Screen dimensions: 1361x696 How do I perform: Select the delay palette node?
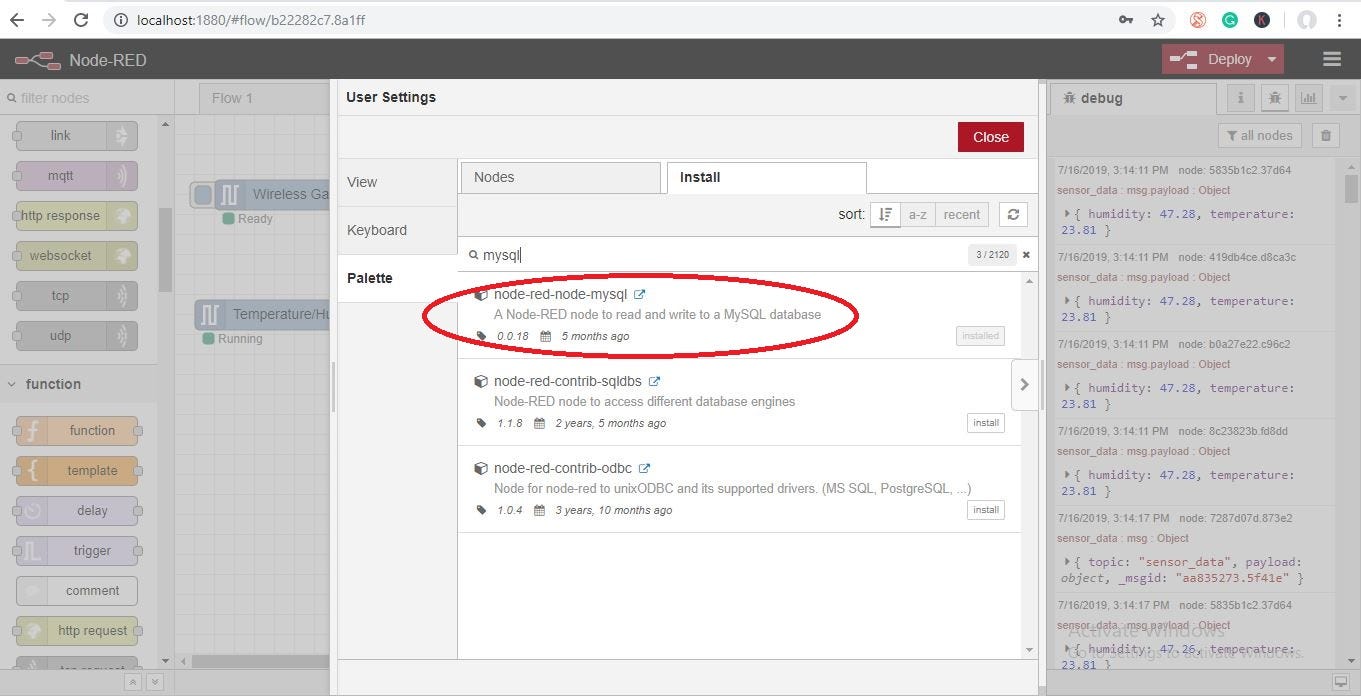point(77,511)
